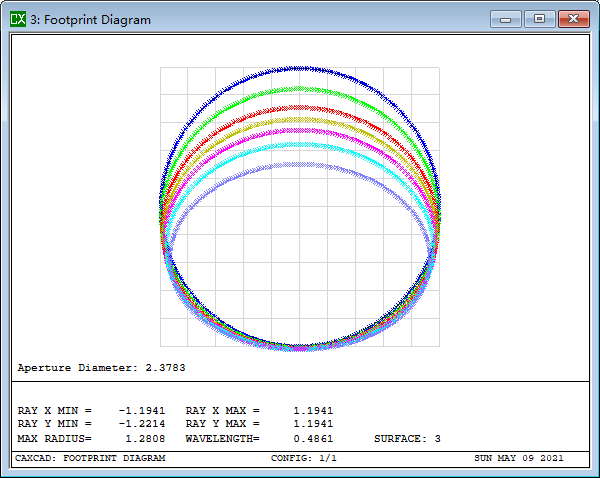Click the 'MAX RADIUS=' label
Viewport: 600px width, 478px height.
pyautogui.click(x=55, y=439)
